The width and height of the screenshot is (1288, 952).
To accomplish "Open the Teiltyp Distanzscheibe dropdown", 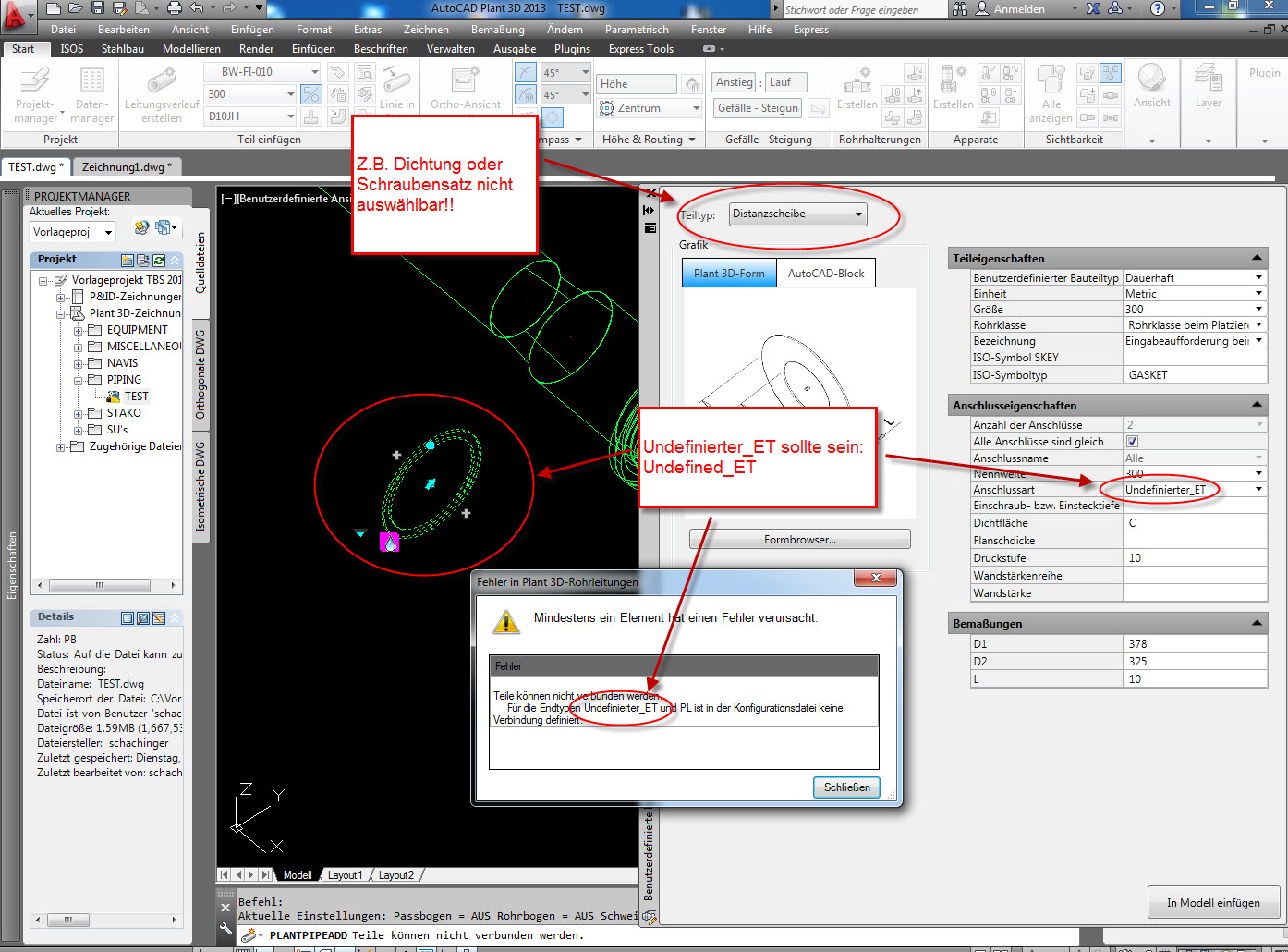I will (798, 214).
